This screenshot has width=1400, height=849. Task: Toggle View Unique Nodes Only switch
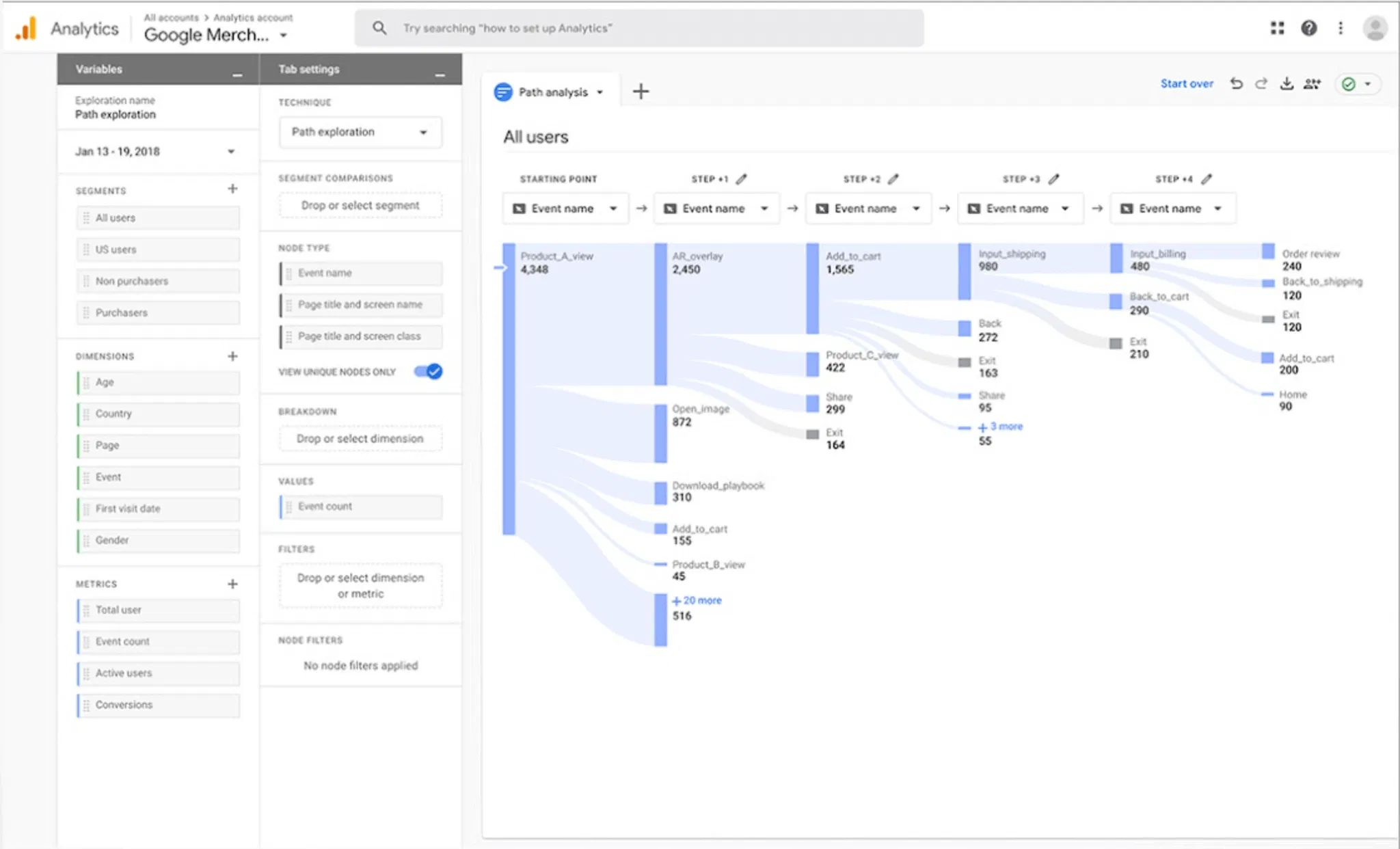click(429, 371)
